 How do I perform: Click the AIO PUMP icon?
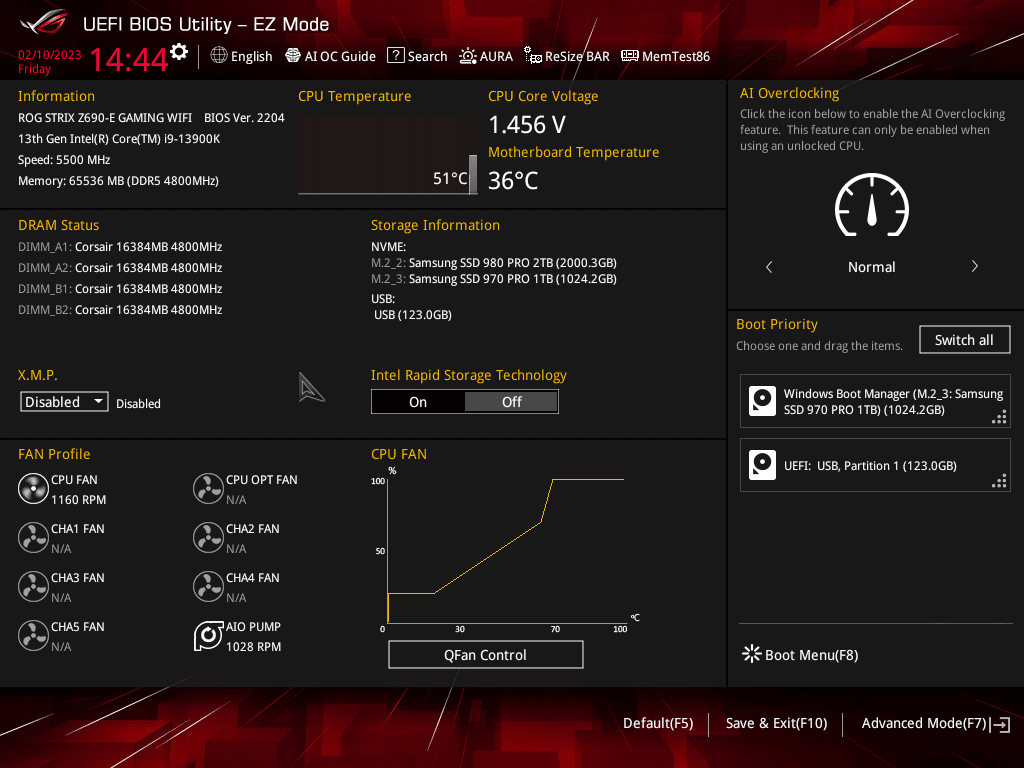click(208, 635)
